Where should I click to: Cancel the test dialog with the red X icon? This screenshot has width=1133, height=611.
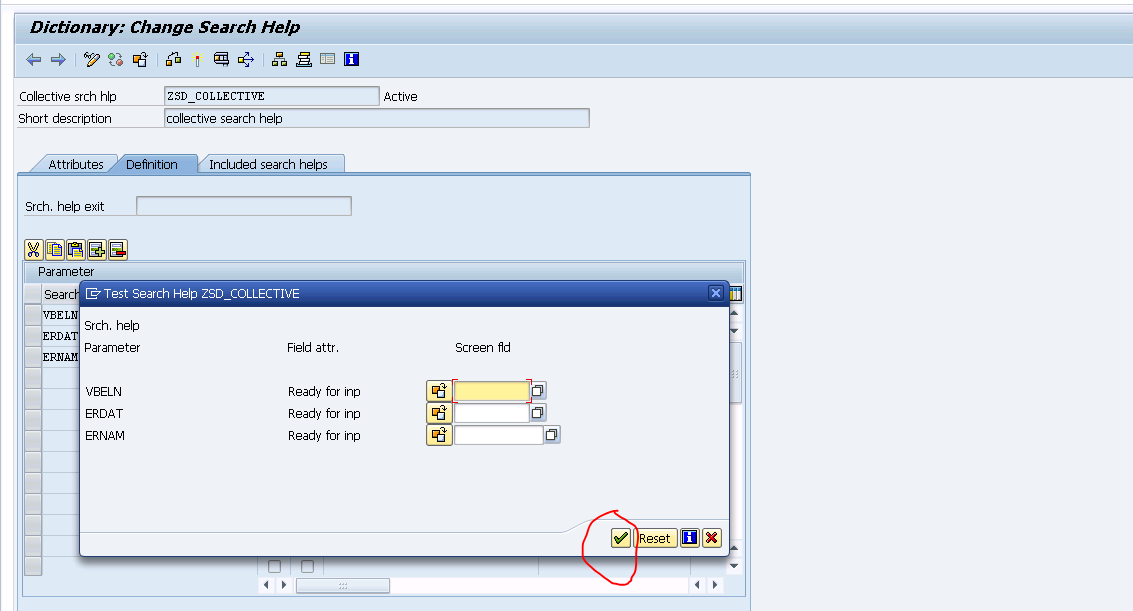(712, 538)
